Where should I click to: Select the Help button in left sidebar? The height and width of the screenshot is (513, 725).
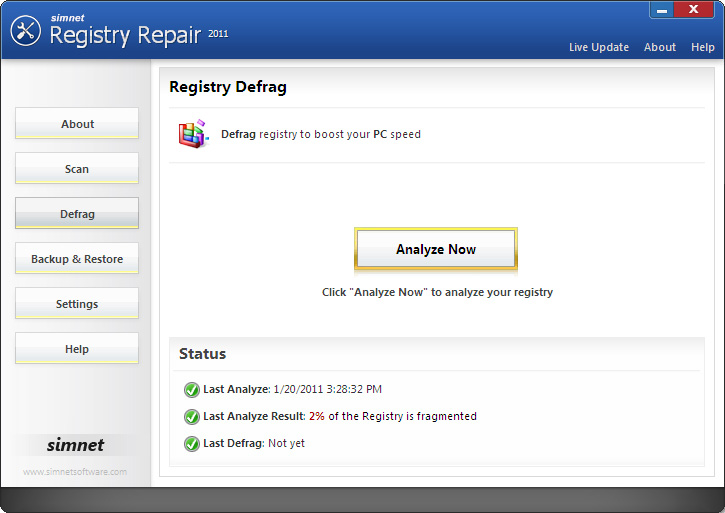click(77, 349)
